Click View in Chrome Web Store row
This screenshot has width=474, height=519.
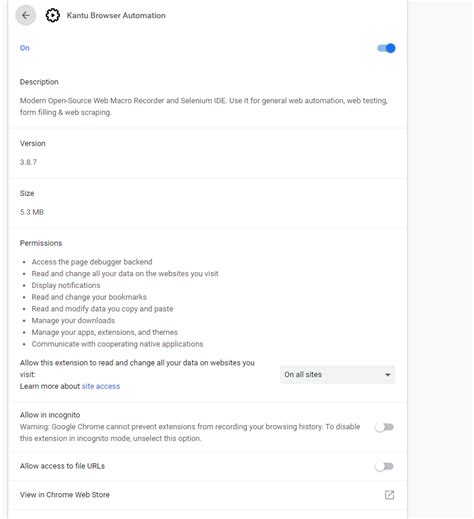pyautogui.click(x=207, y=495)
